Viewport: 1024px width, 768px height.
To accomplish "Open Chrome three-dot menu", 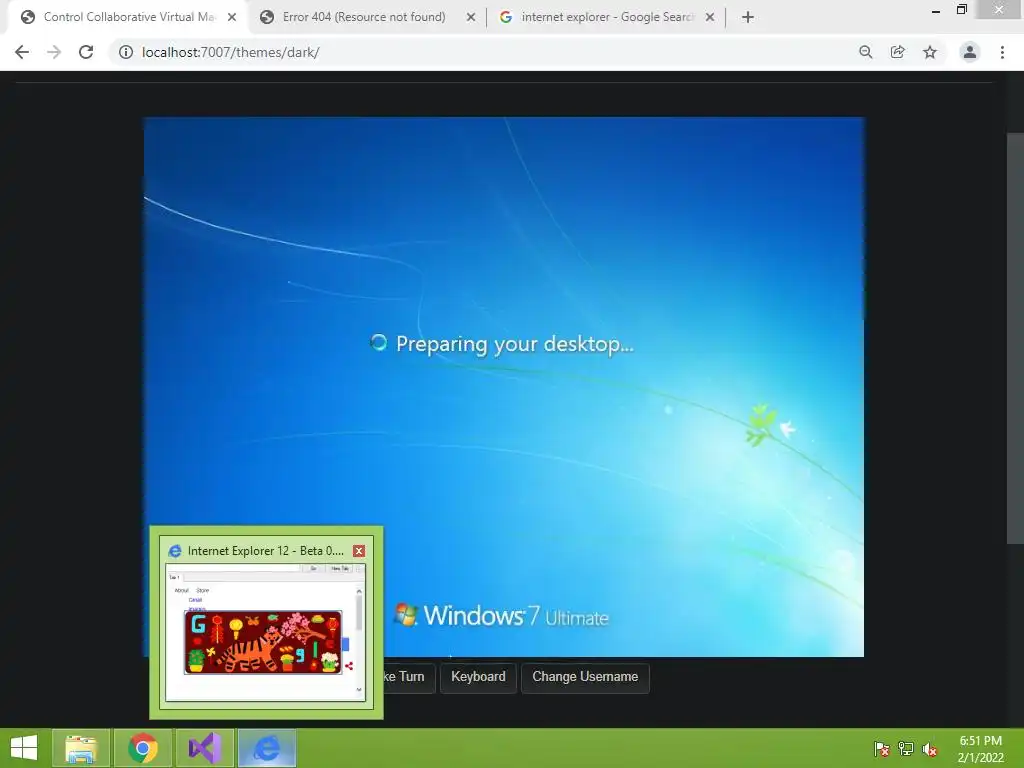I will [1002, 52].
